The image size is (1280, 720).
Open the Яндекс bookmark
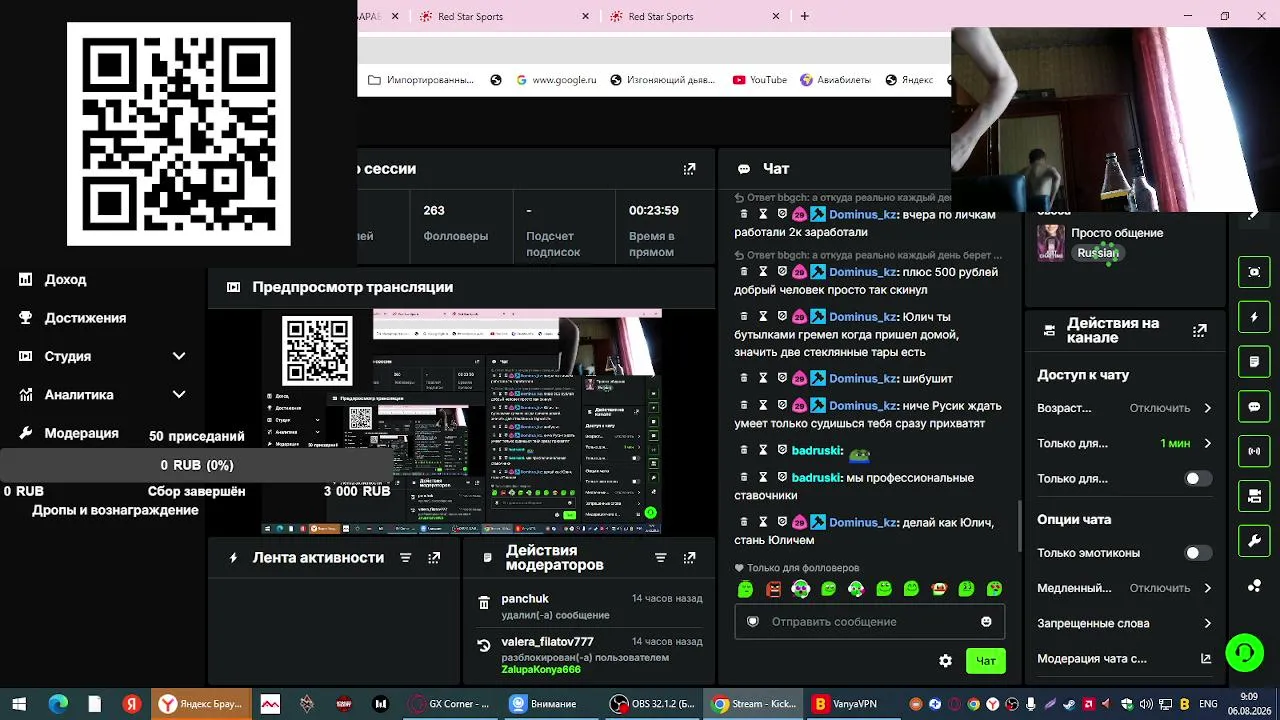pos(909,80)
